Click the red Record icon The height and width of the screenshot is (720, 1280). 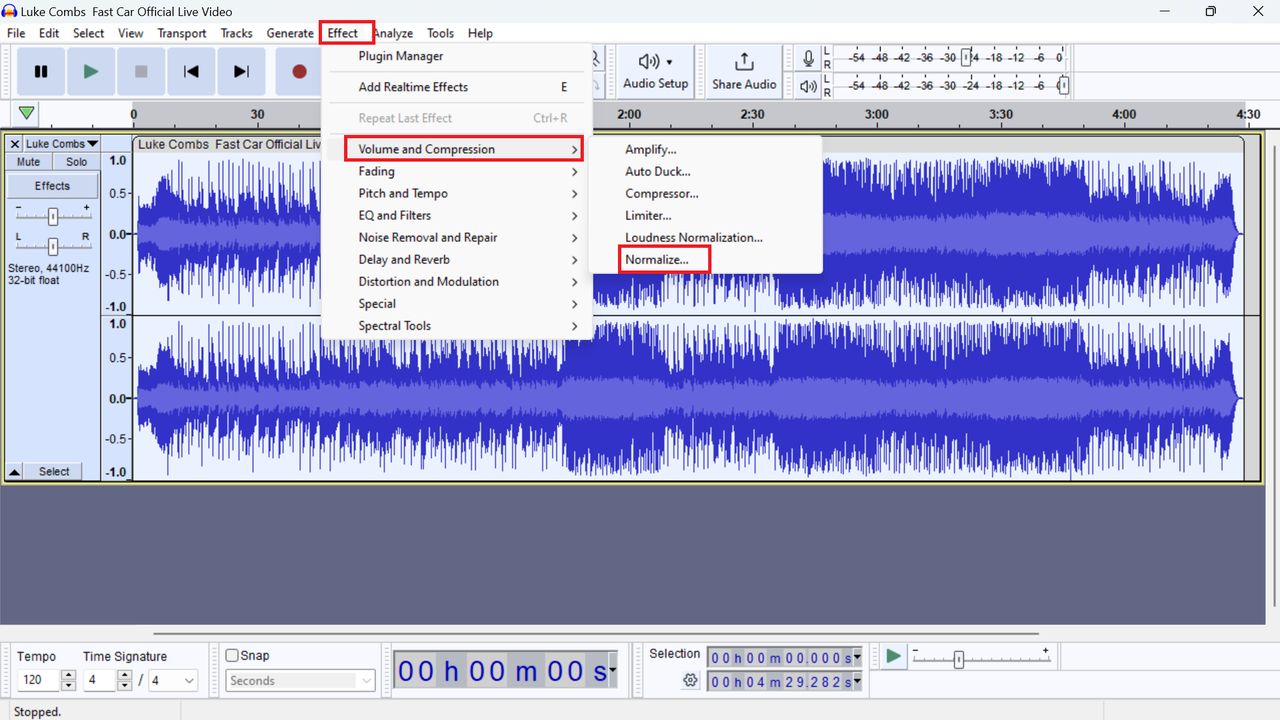[299, 71]
